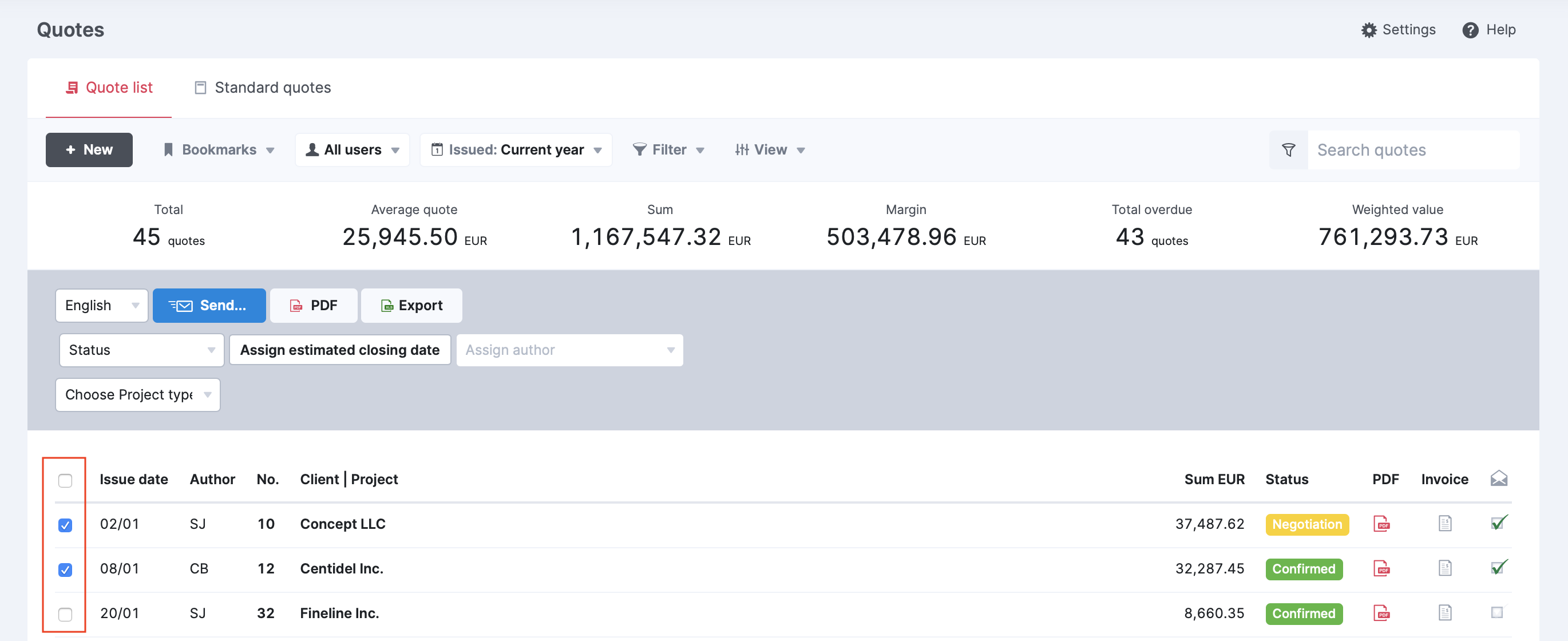
Task: Open the Settings gear icon
Action: click(1368, 30)
